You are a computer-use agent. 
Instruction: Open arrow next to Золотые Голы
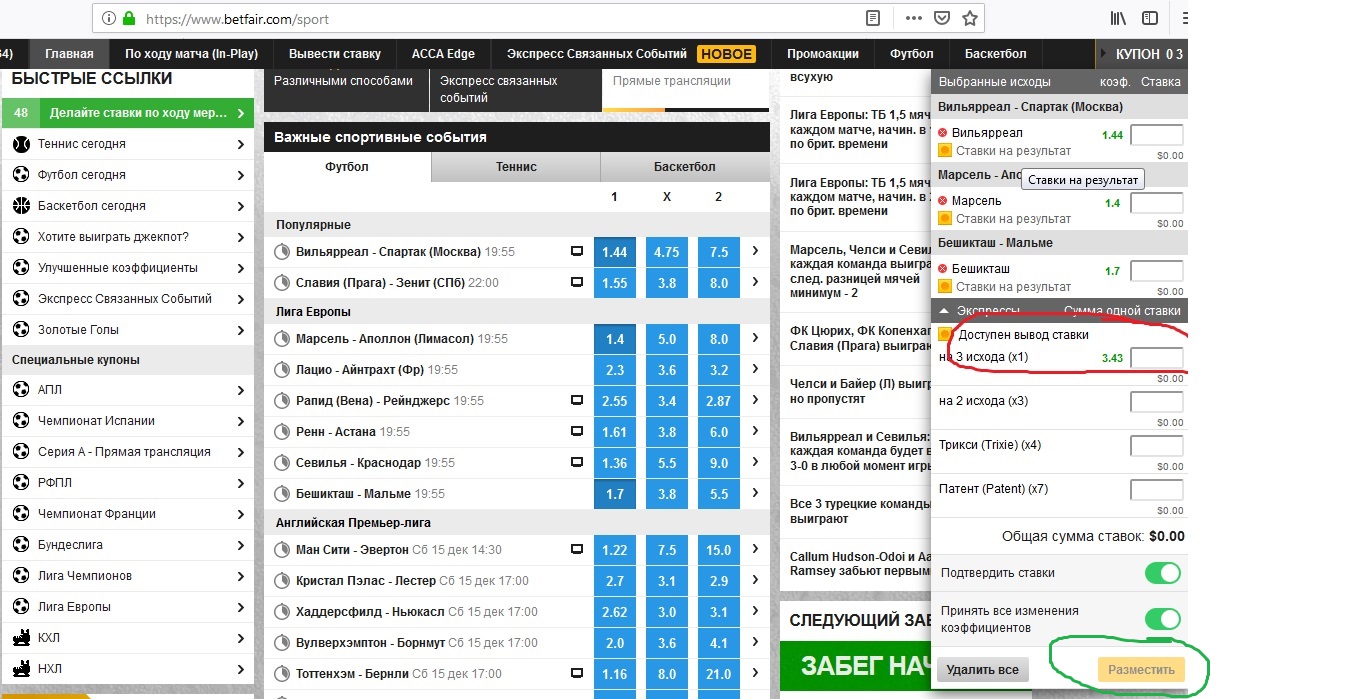(241, 330)
